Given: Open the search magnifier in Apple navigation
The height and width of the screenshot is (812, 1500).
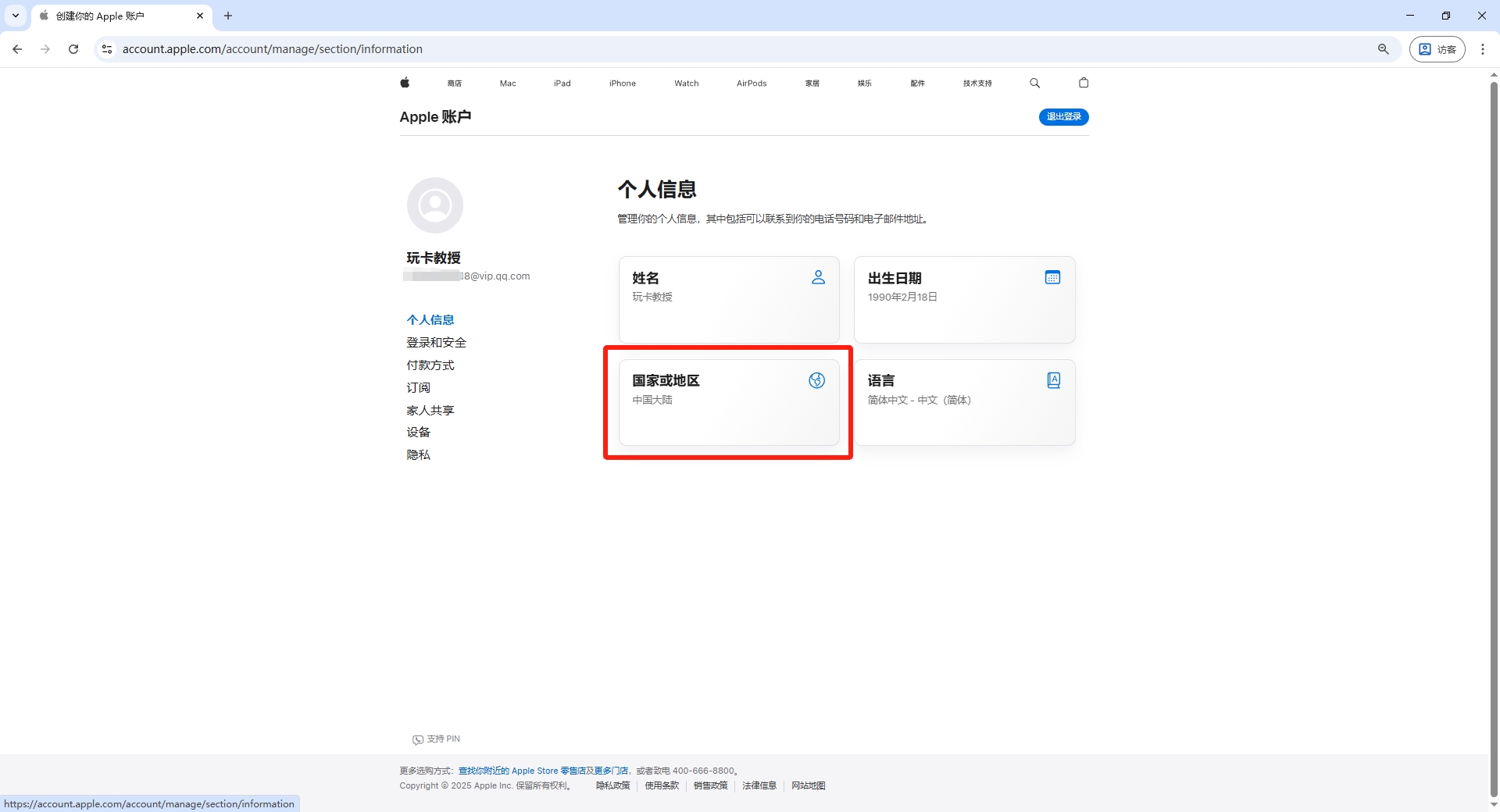Looking at the screenshot, I should [x=1034, y=83].
